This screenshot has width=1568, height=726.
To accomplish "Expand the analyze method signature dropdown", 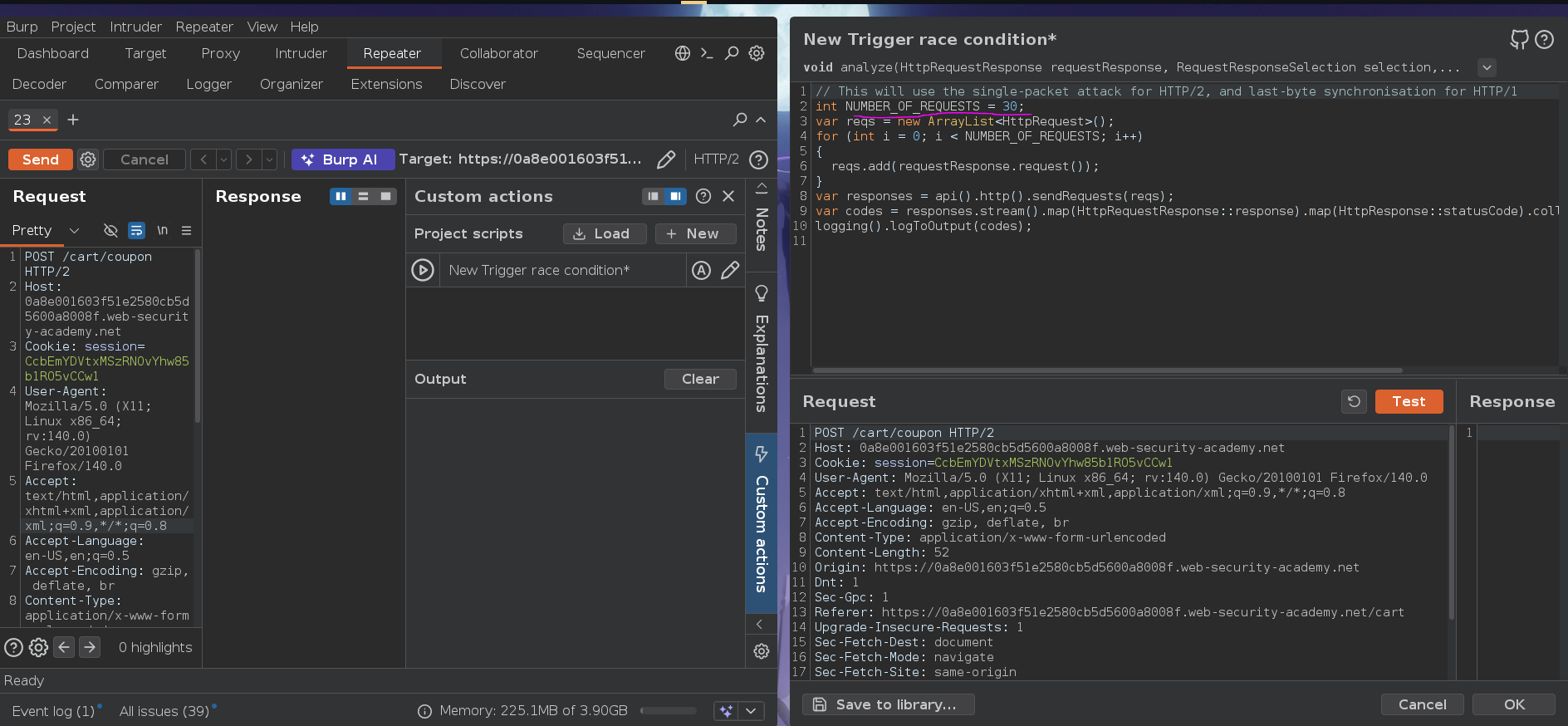I will [x=1487, y=67].
